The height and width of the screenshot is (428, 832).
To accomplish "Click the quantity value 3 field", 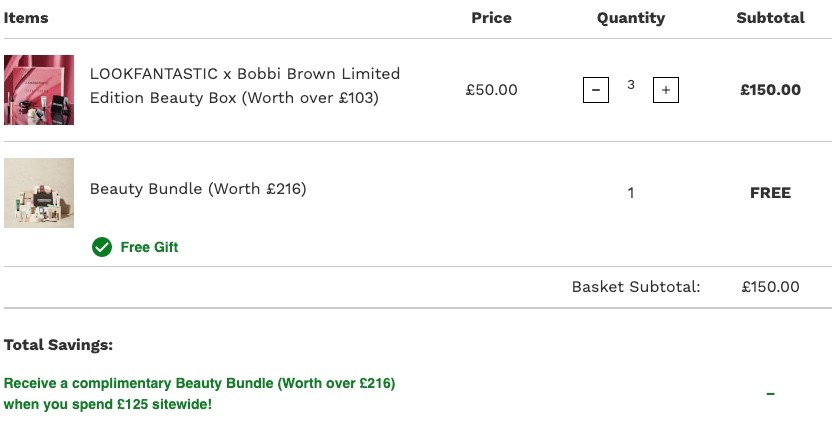I will tap(630, 85).
